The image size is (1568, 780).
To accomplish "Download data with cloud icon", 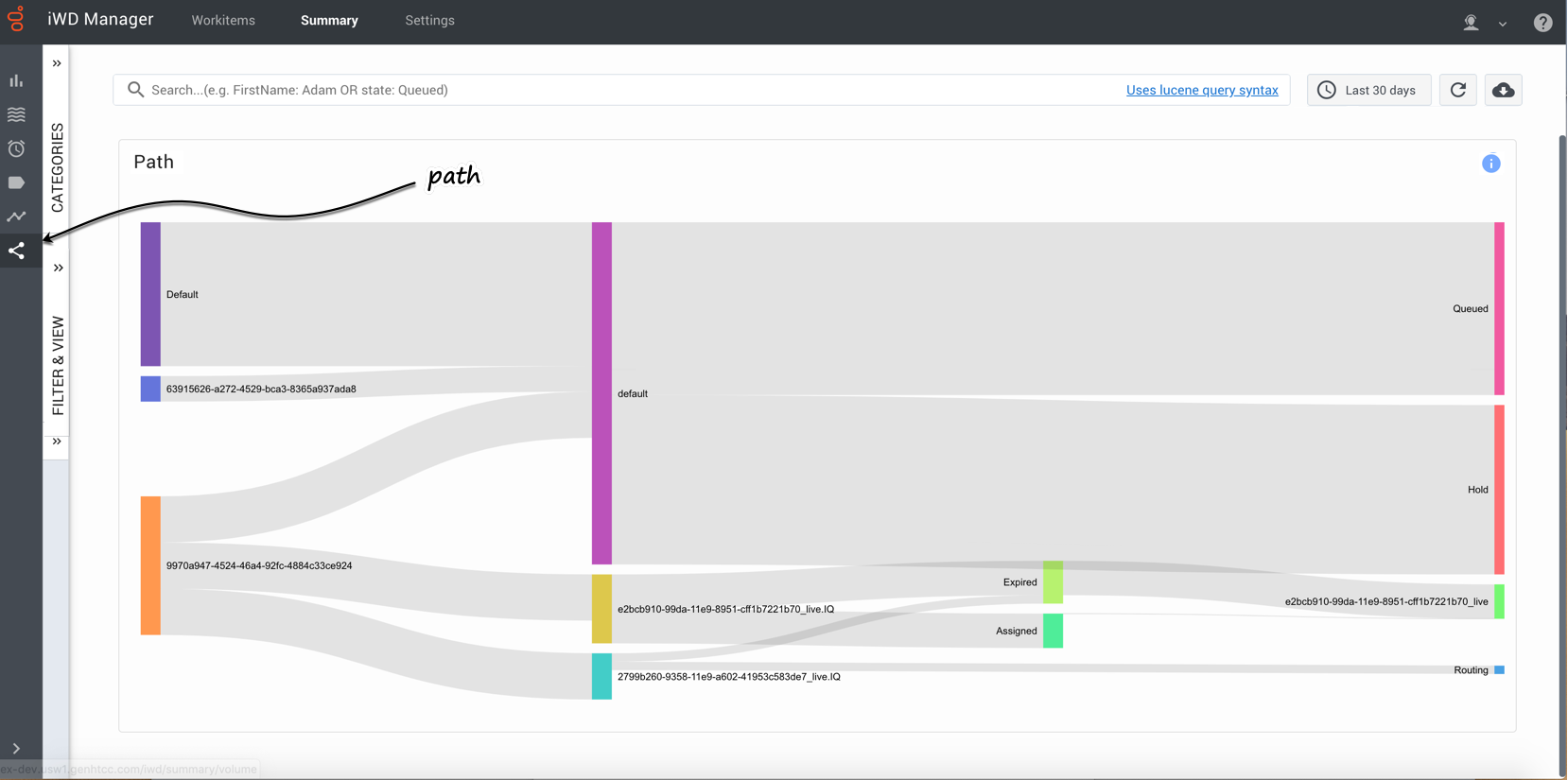I will coord(1503,90).
